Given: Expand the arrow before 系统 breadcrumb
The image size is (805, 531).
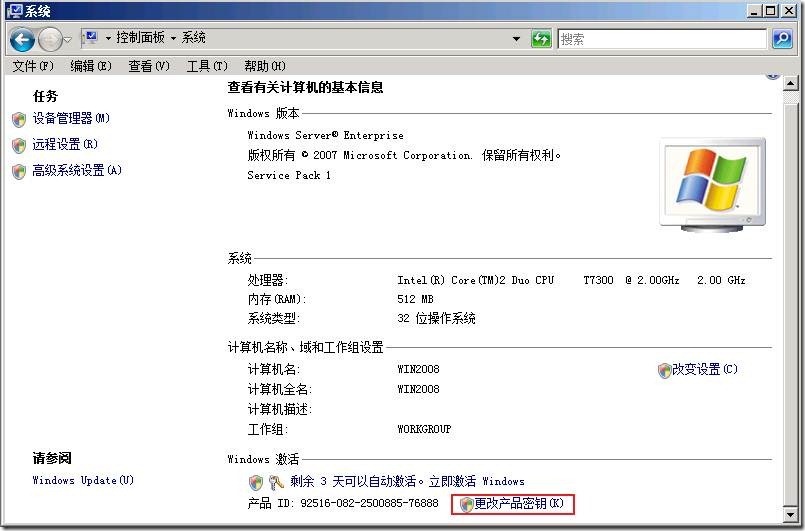Looking at the screenshot, I should pyautogui.click(x=174, y=38).
